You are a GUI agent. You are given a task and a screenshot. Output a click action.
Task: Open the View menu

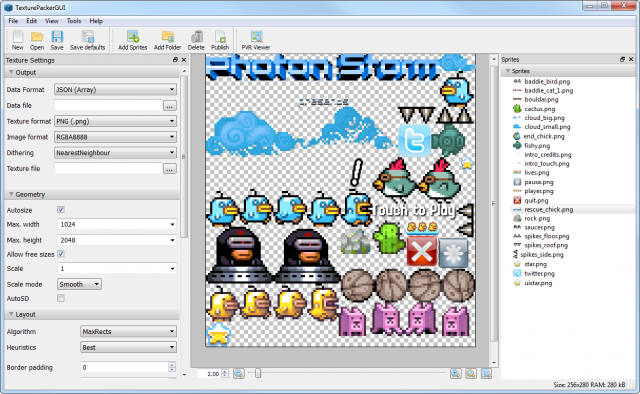point(52,21)
